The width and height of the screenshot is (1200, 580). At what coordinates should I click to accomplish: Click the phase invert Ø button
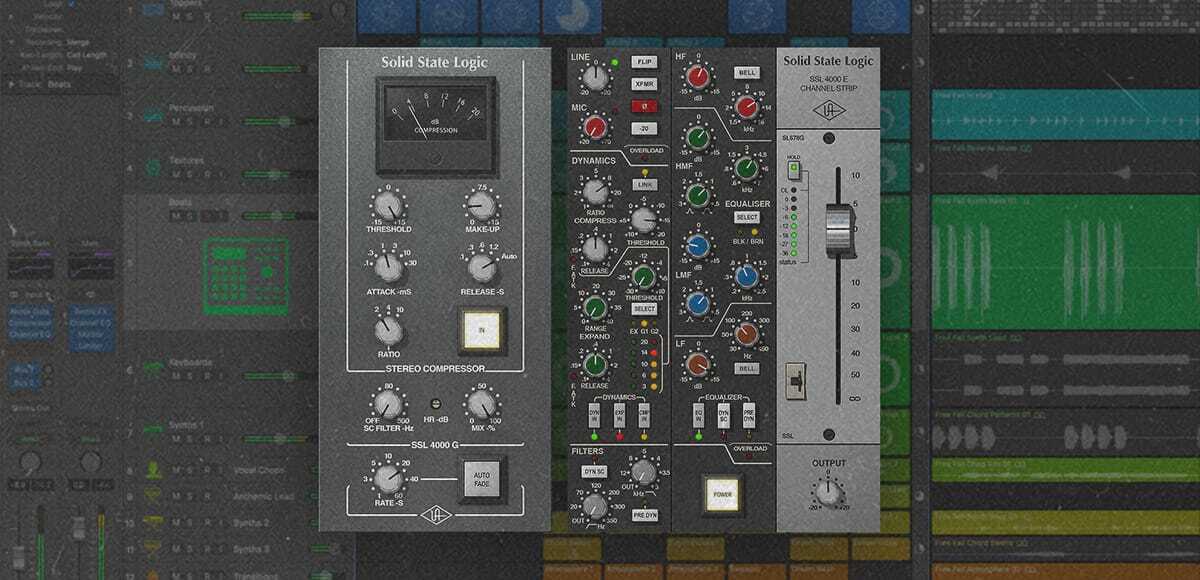pos(644,105)
